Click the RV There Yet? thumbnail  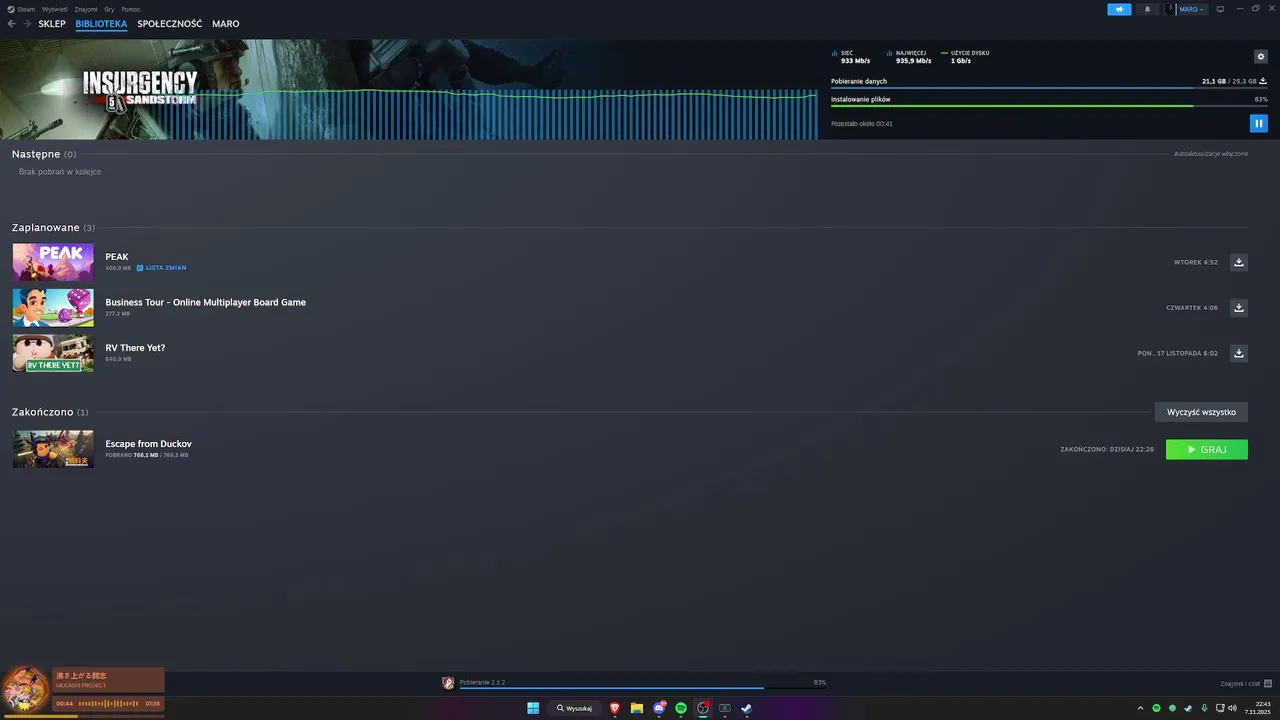click(53, 353)
